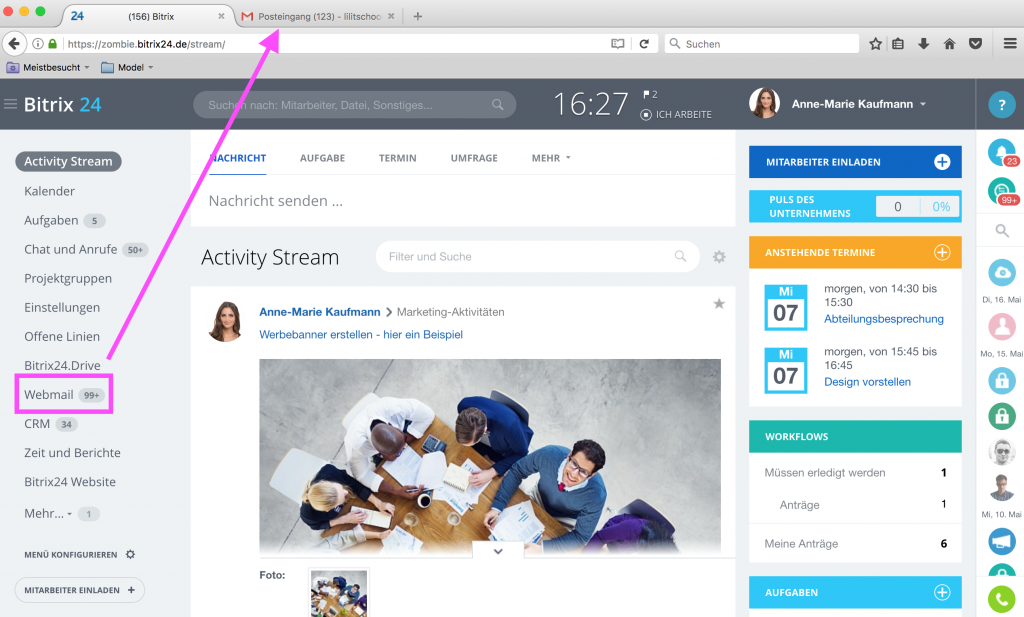Expand the Mehr... item in left menu
The height and width of the screenshot is (617, 1024).
coord(48,514)
